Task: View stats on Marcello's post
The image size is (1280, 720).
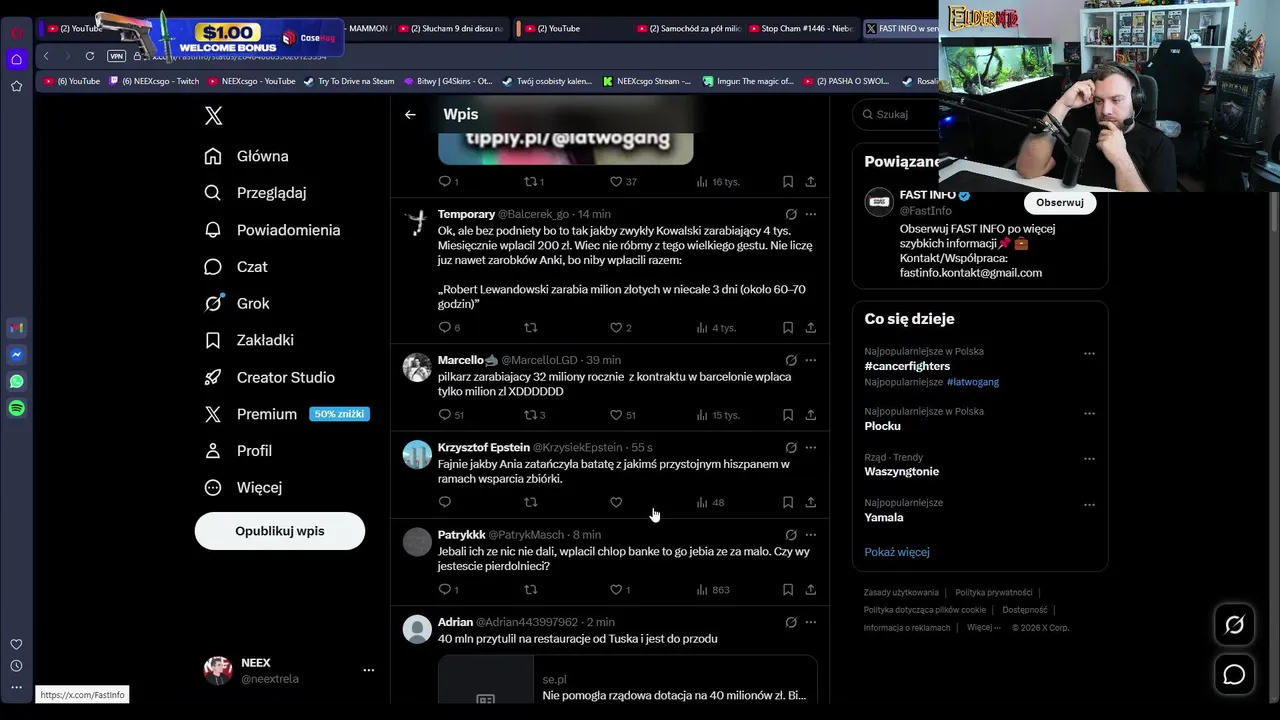Action: pos(718,415)
